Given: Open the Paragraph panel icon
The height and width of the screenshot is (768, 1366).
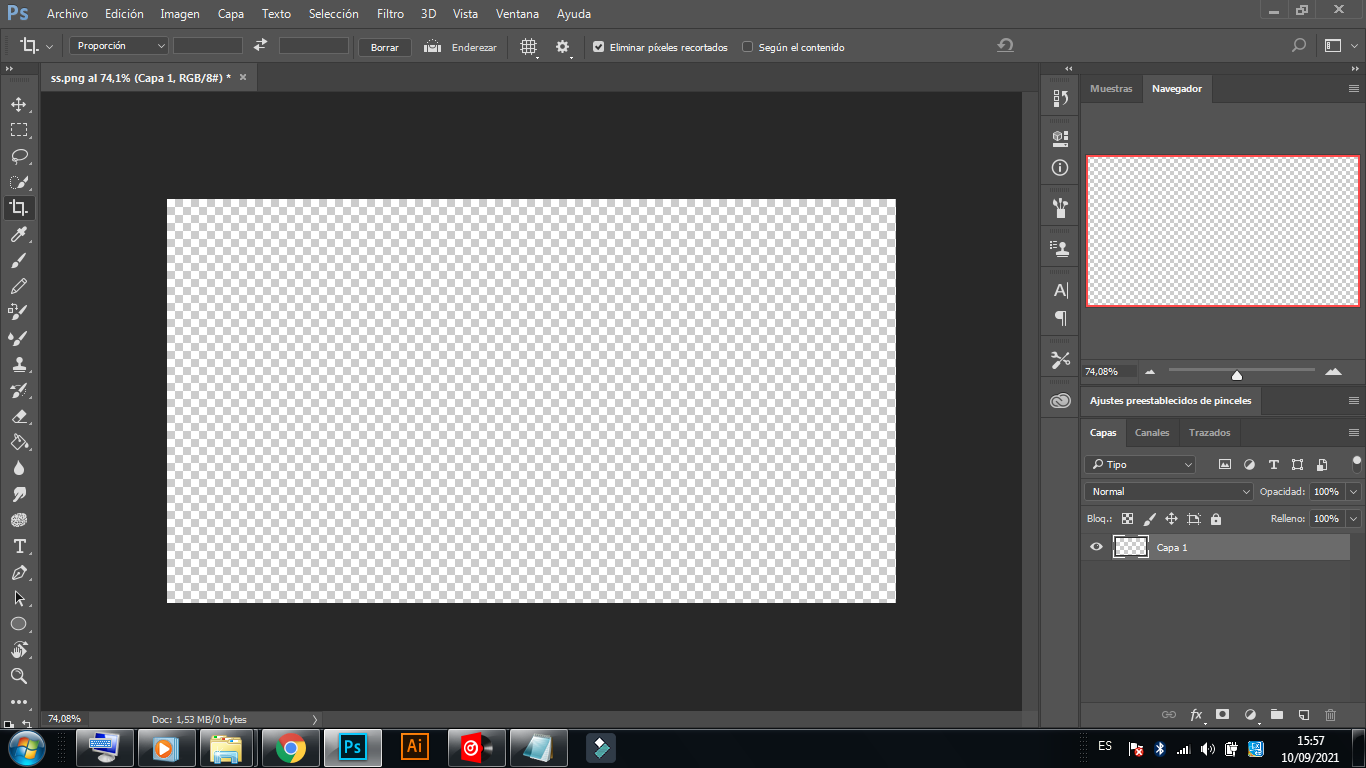Looking at the screenshot, I should (1060, 318).
